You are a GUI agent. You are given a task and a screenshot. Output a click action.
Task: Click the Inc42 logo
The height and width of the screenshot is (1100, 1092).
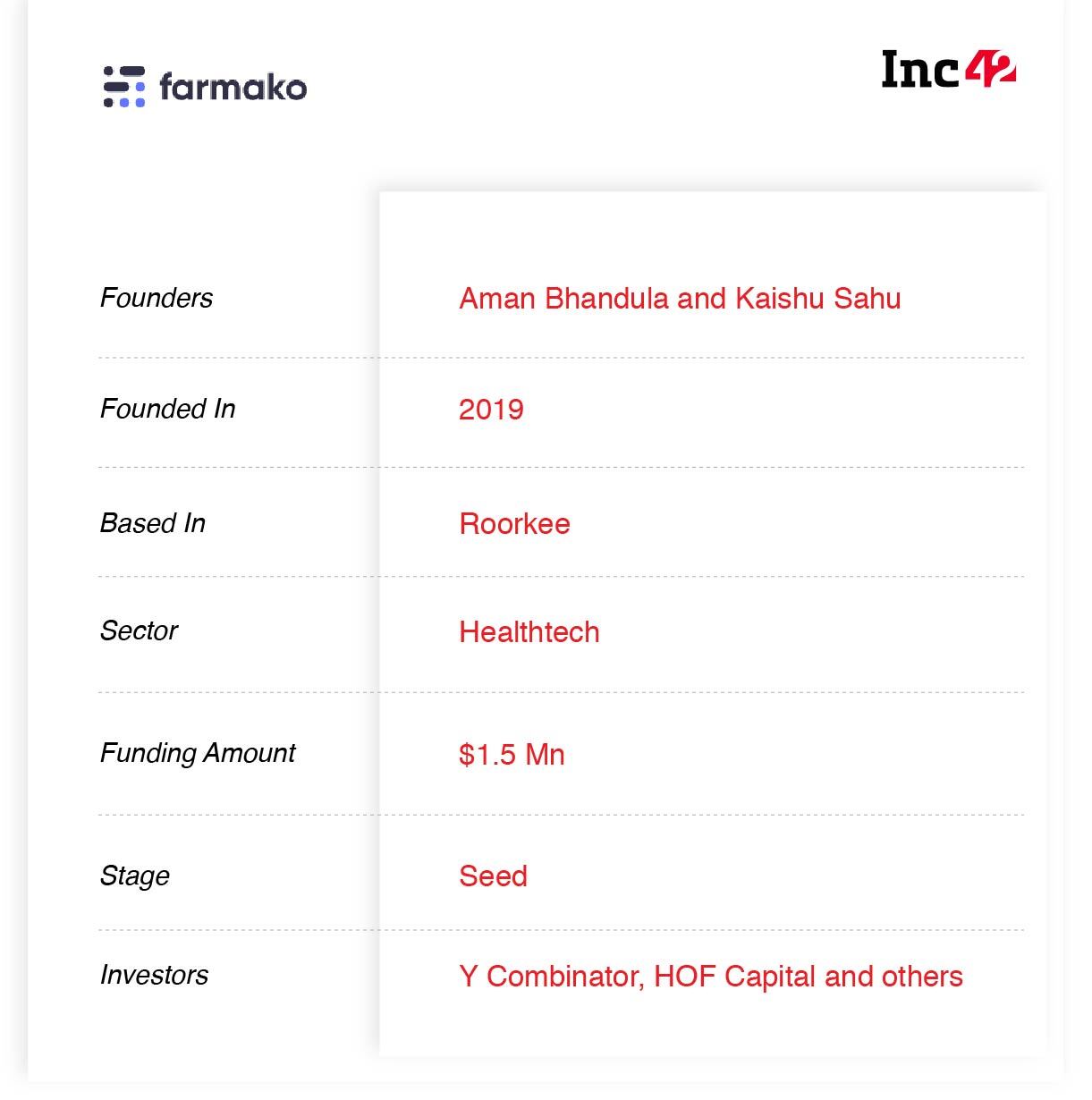948,69
